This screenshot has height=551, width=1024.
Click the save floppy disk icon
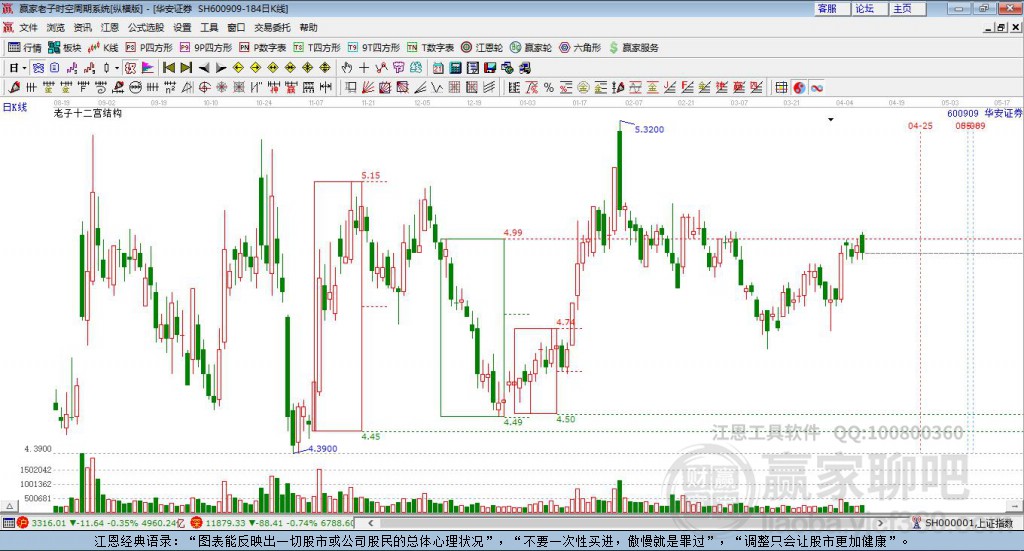(x=490, y=68)
